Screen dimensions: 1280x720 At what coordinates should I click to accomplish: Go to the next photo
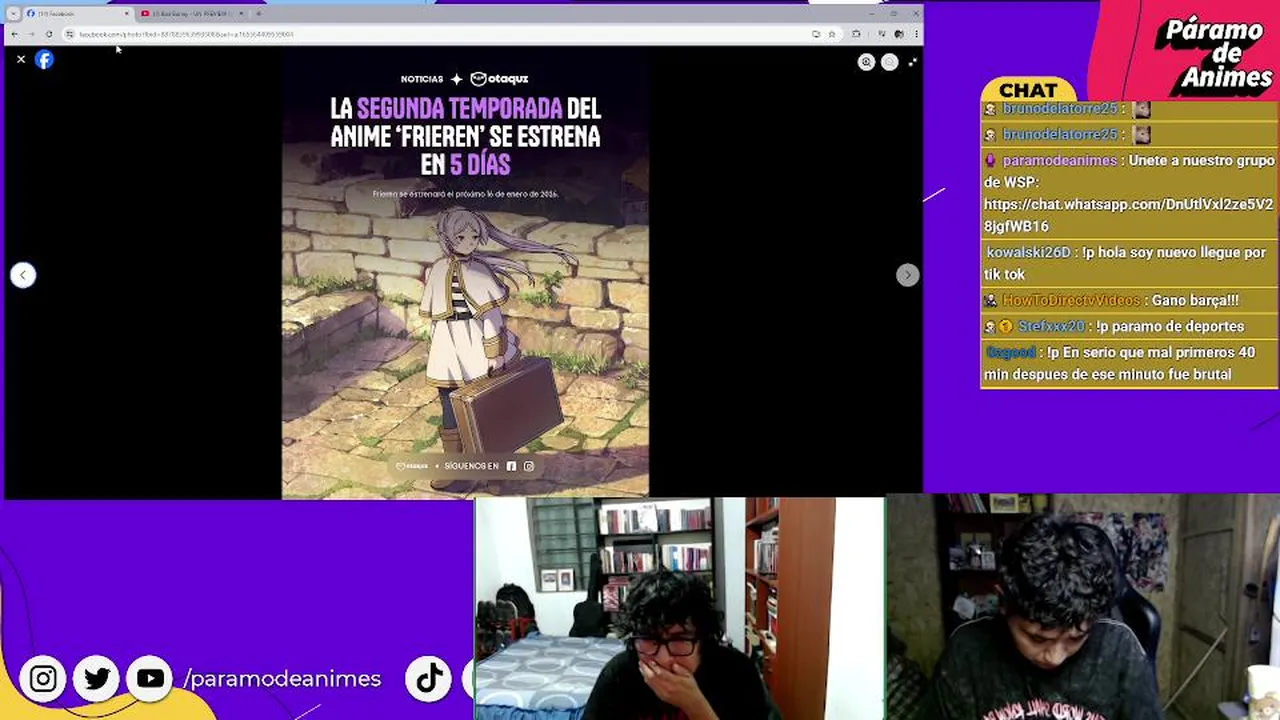907,275
